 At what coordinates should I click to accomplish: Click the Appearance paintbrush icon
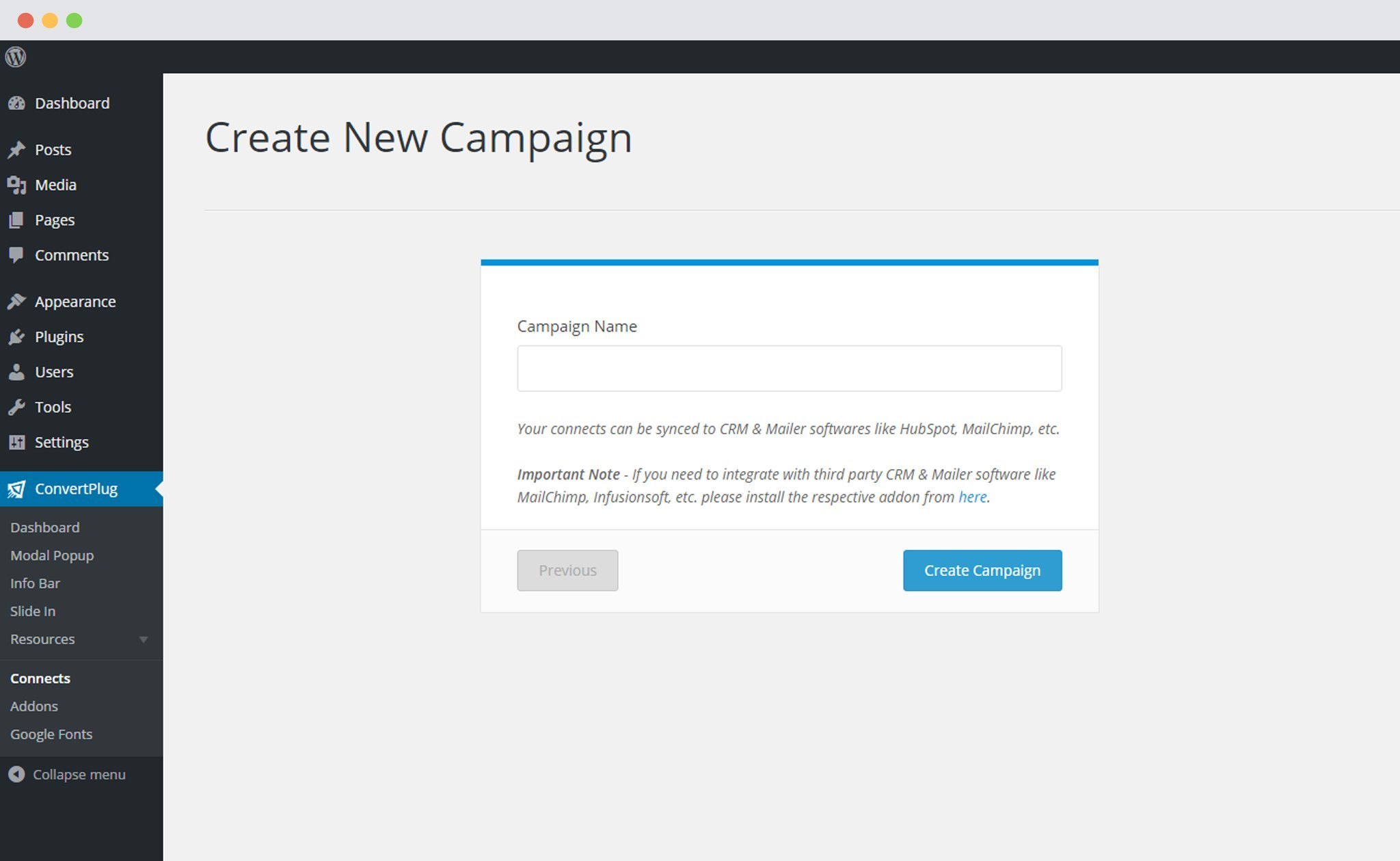16,302
